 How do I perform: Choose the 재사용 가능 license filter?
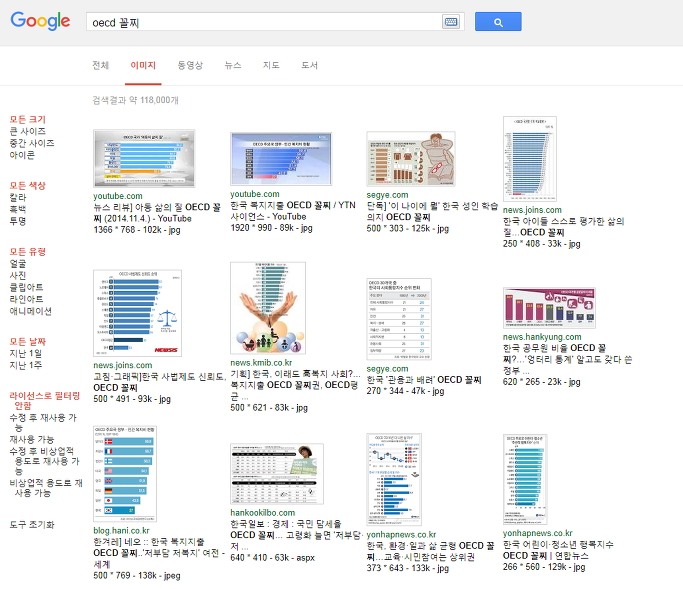click(32, 439)
